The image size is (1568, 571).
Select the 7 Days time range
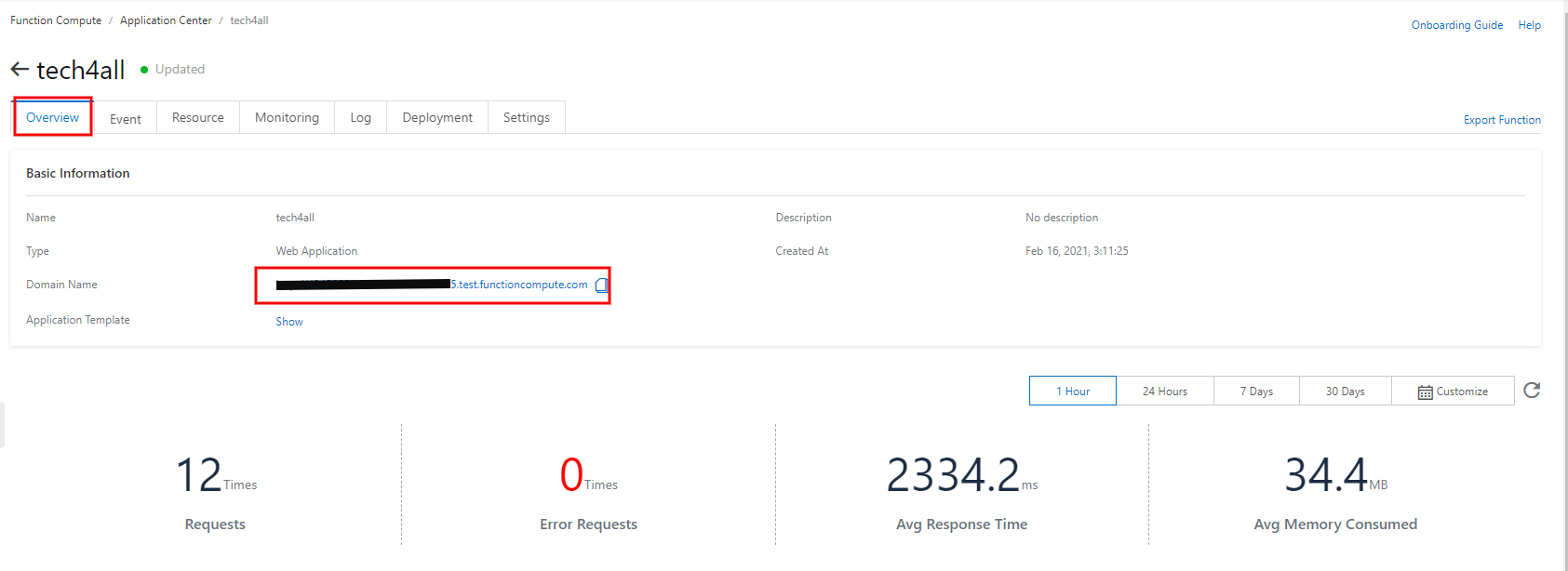1256,392
